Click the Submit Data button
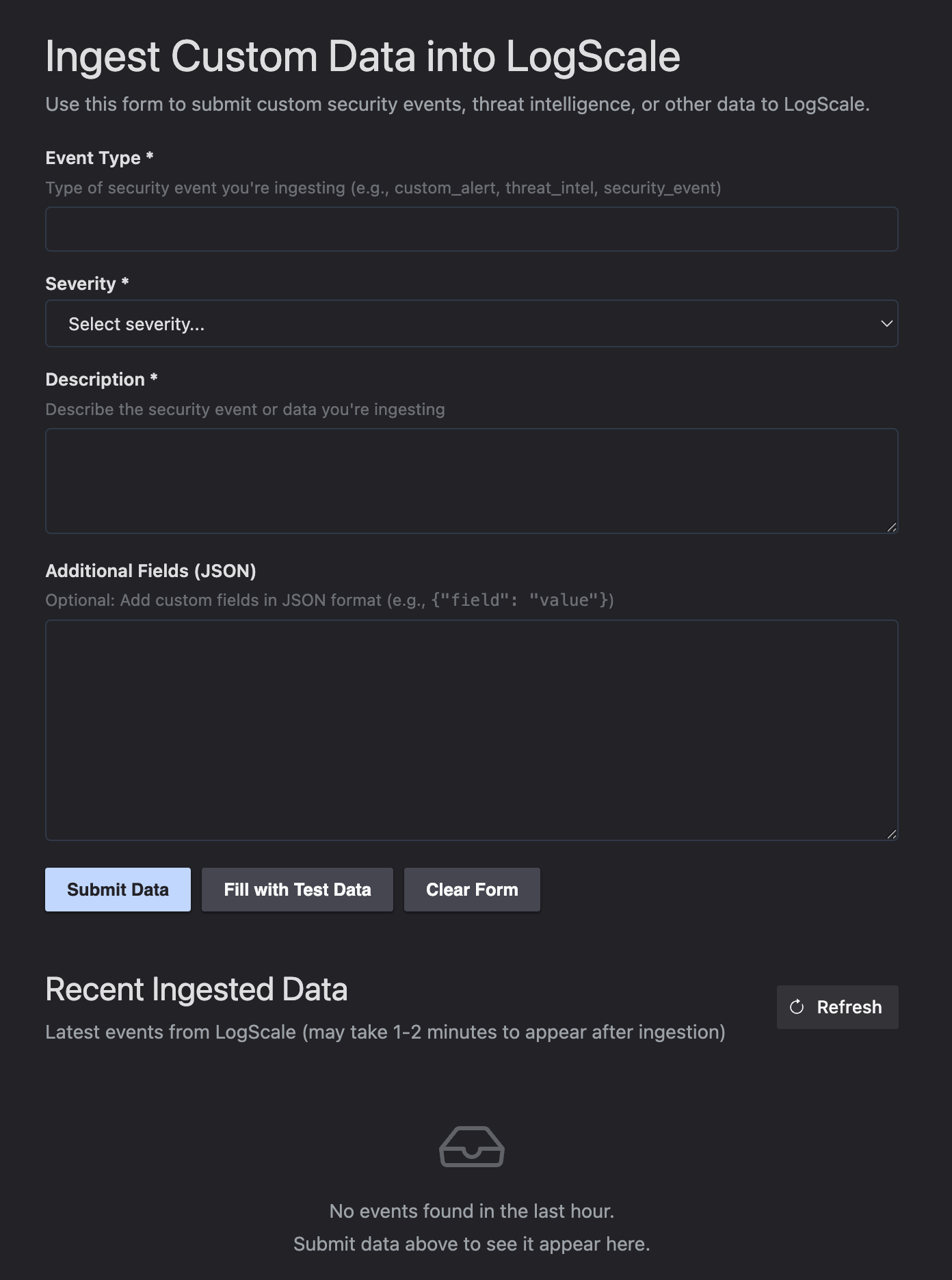This screenshot has width=952, height=1280. tap(117, 889)
